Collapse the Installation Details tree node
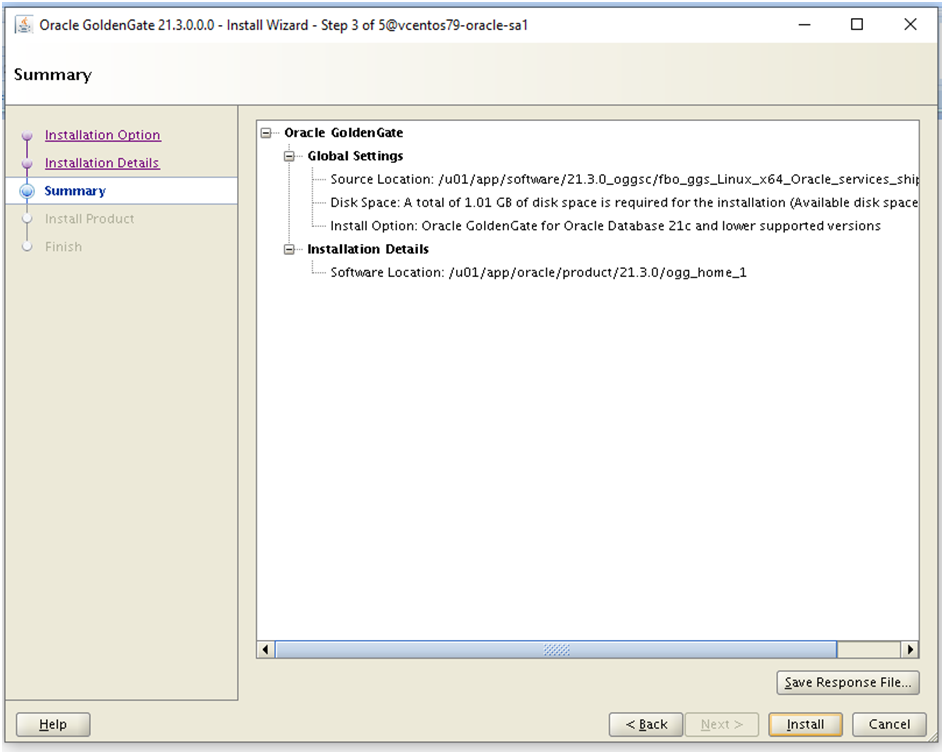944x754 pixels. click(289, 249)
